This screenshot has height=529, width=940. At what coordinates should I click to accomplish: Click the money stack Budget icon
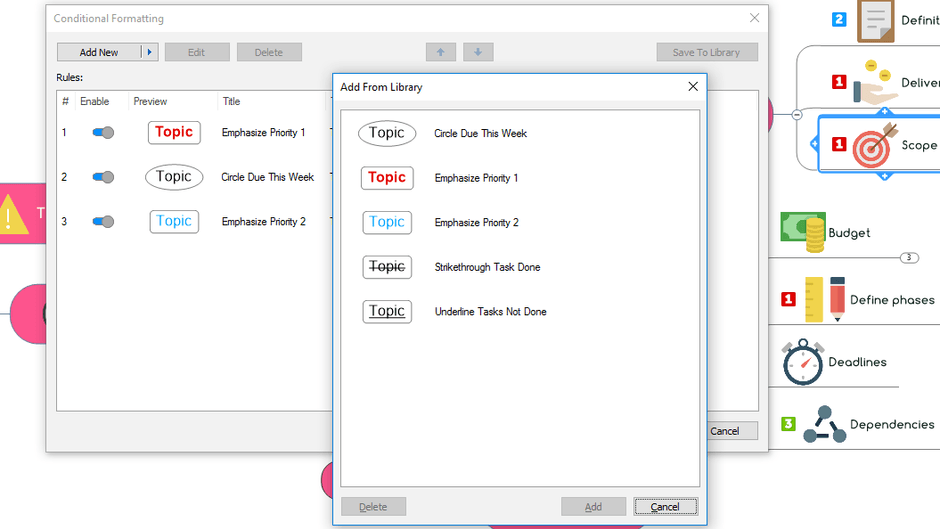[803, 232]
